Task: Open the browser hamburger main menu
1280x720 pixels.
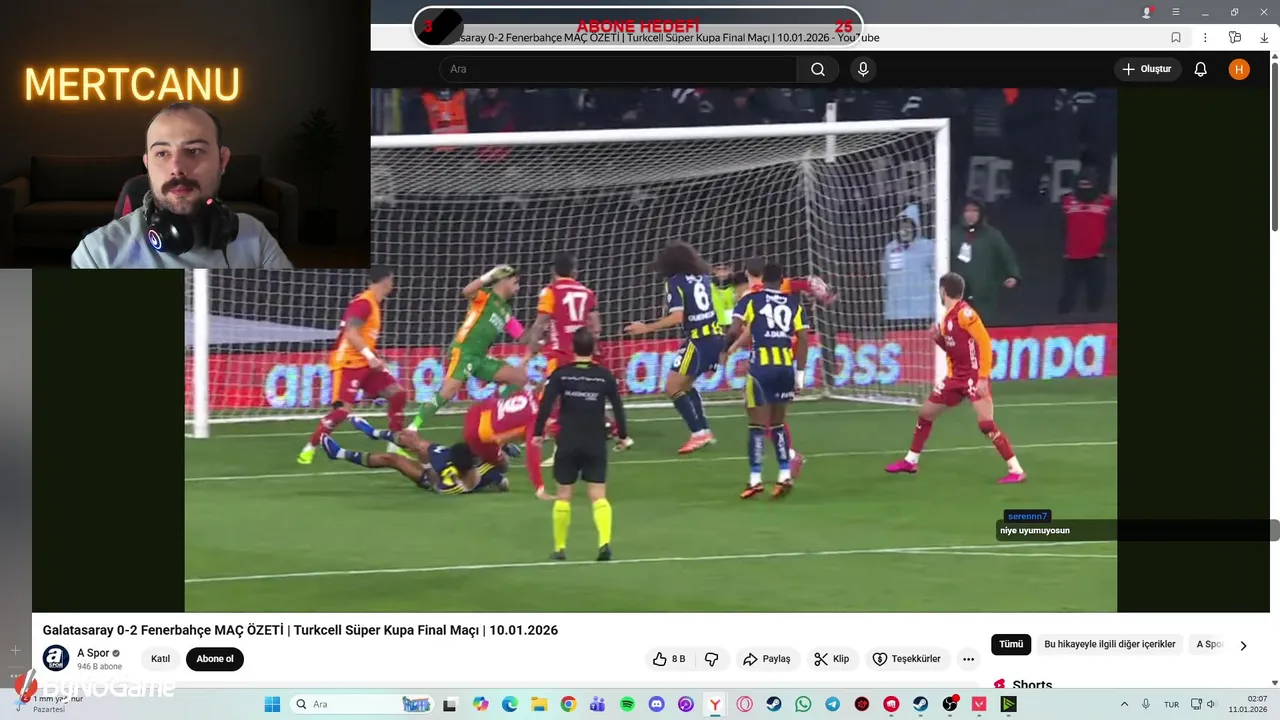Action: (1176, 12)
